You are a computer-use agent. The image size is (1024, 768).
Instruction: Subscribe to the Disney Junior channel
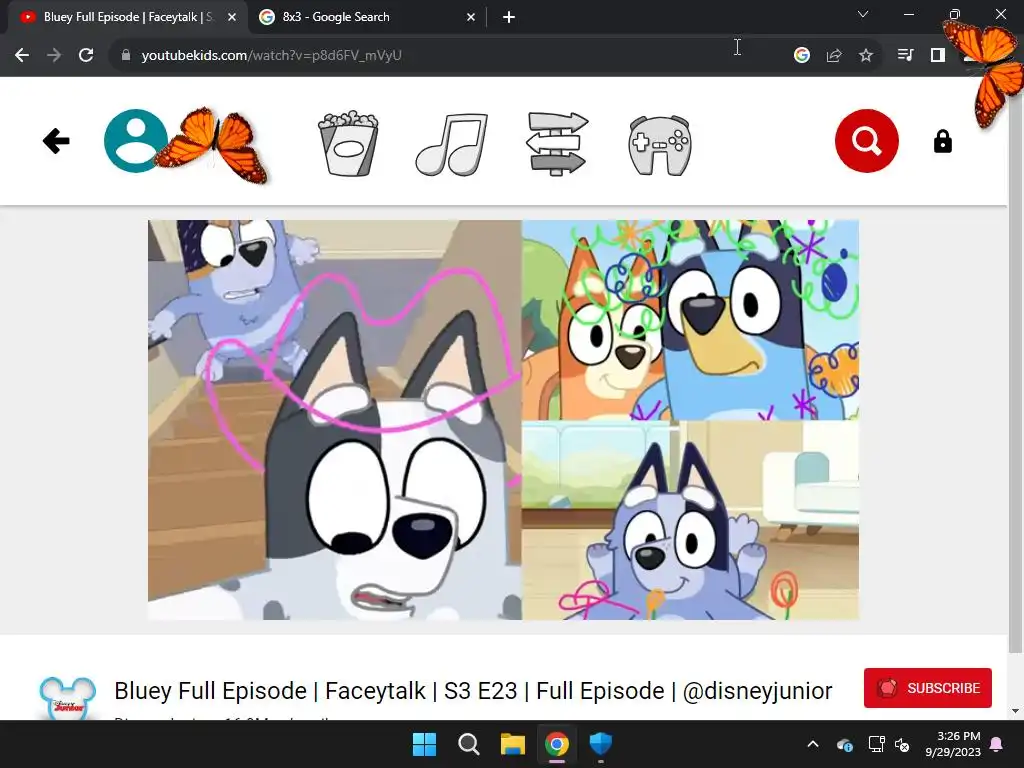(927, 688)
